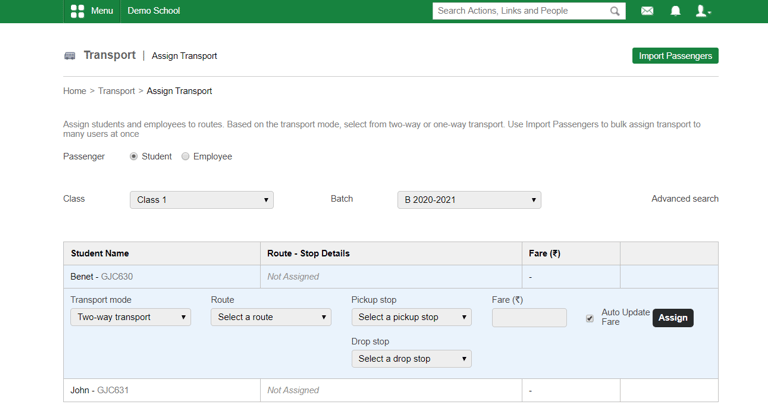Open the Class 1 dropdown
The width and height of the screenshot is (768, 420).
(201, 200)
